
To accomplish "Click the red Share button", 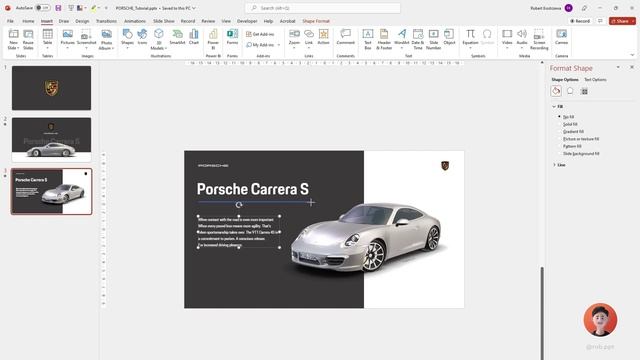I will pos(619,21).
